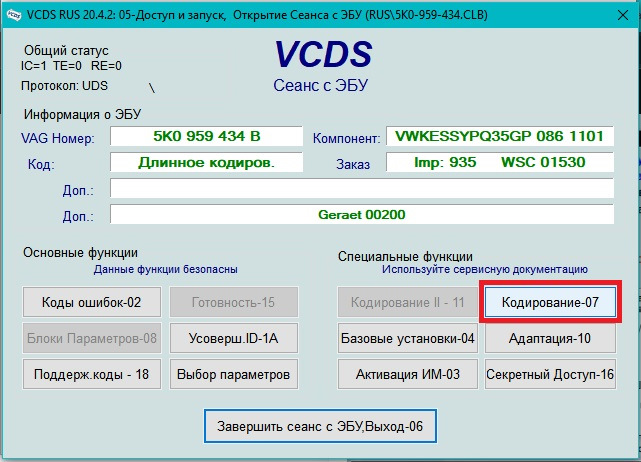641x462 pixels.
Task: Click Завершить сеанс с ЭБУ,Выход-06
Action: coord(320,426)
